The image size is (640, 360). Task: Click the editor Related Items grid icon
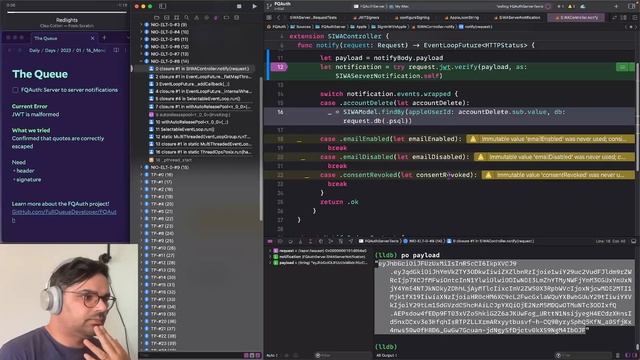[x=269, y=18]
